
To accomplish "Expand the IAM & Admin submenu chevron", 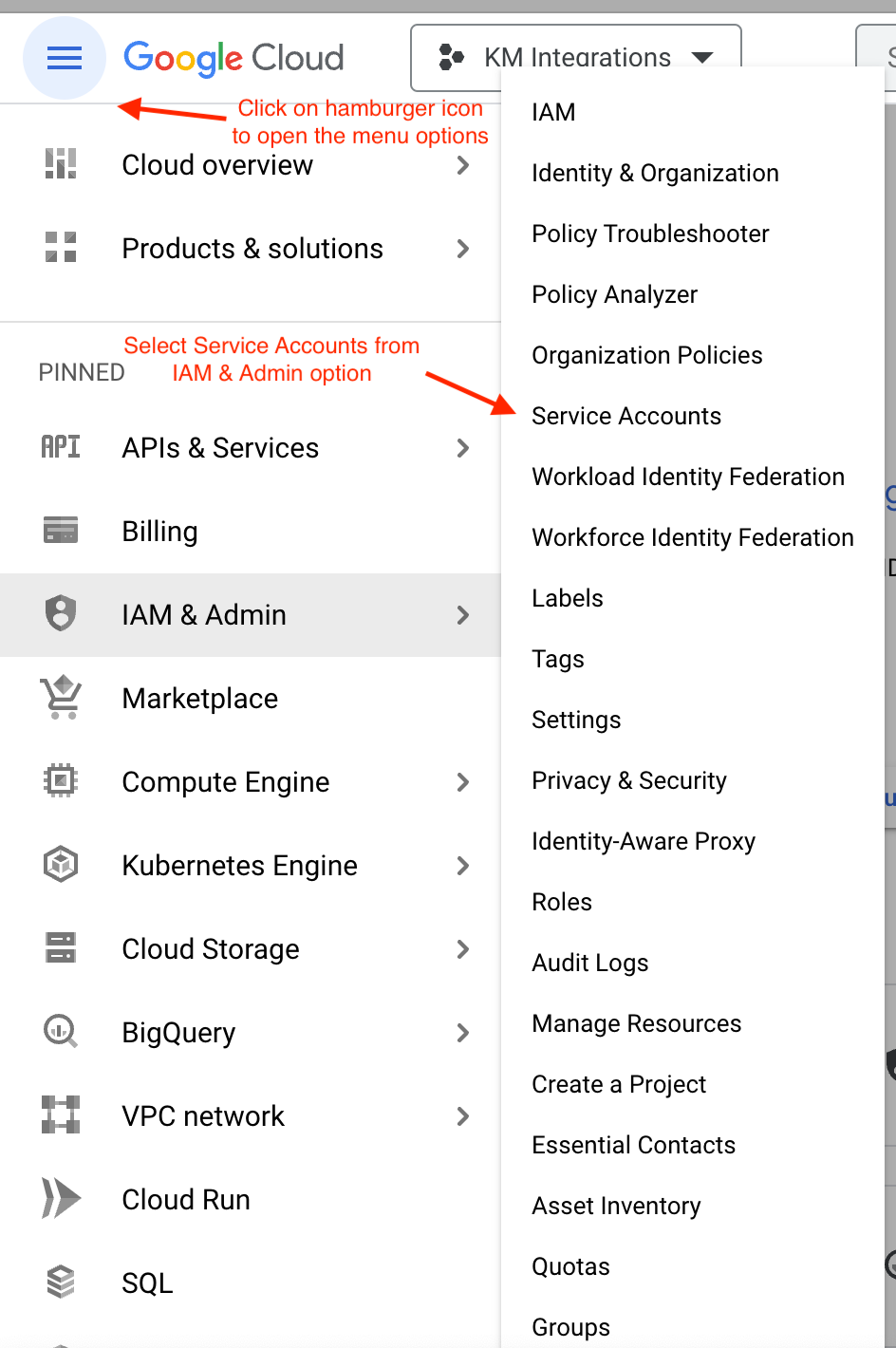I will pyautogui.click(x=463, y=615).
